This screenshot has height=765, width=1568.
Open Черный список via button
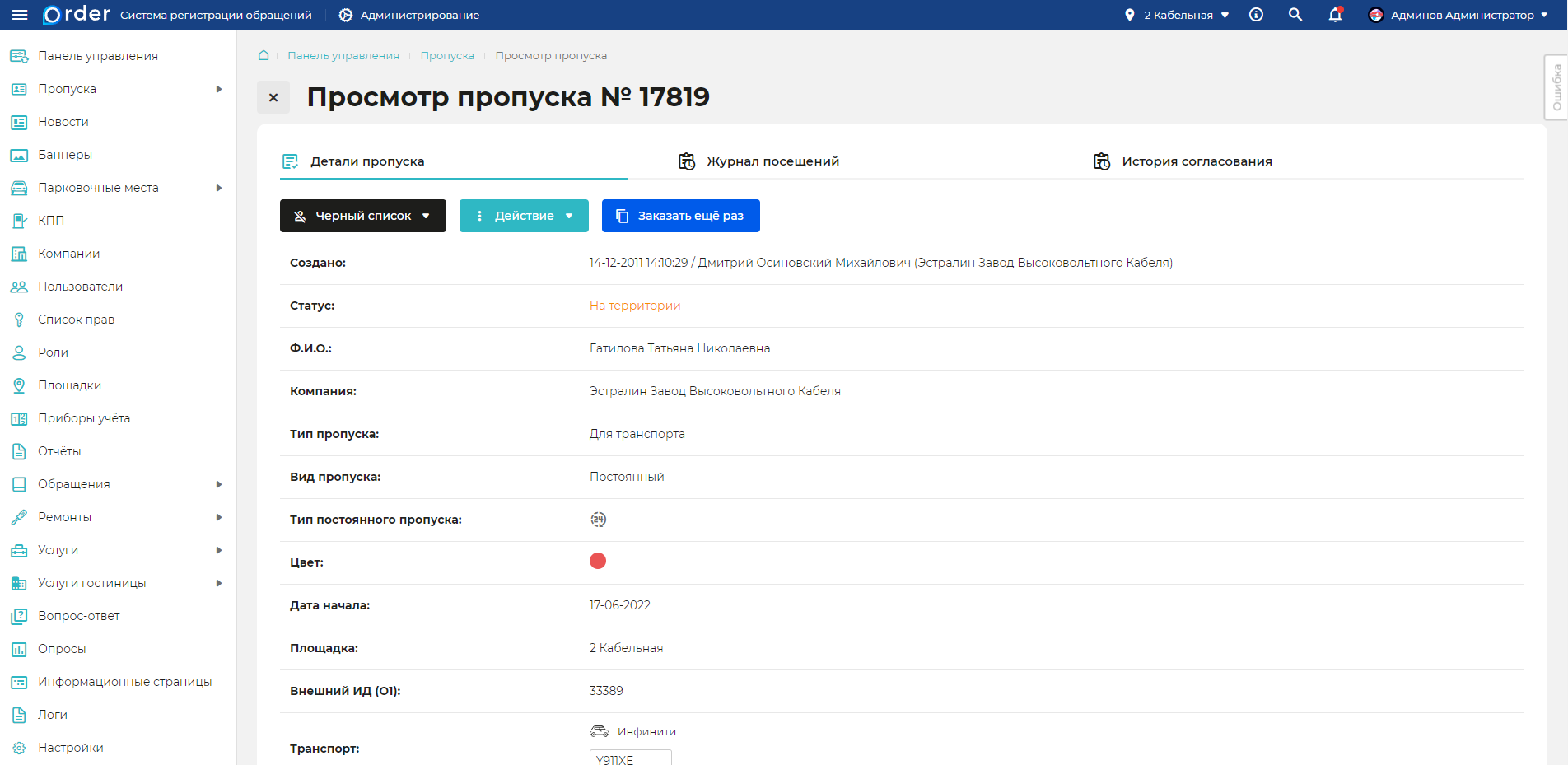point(362,215)
